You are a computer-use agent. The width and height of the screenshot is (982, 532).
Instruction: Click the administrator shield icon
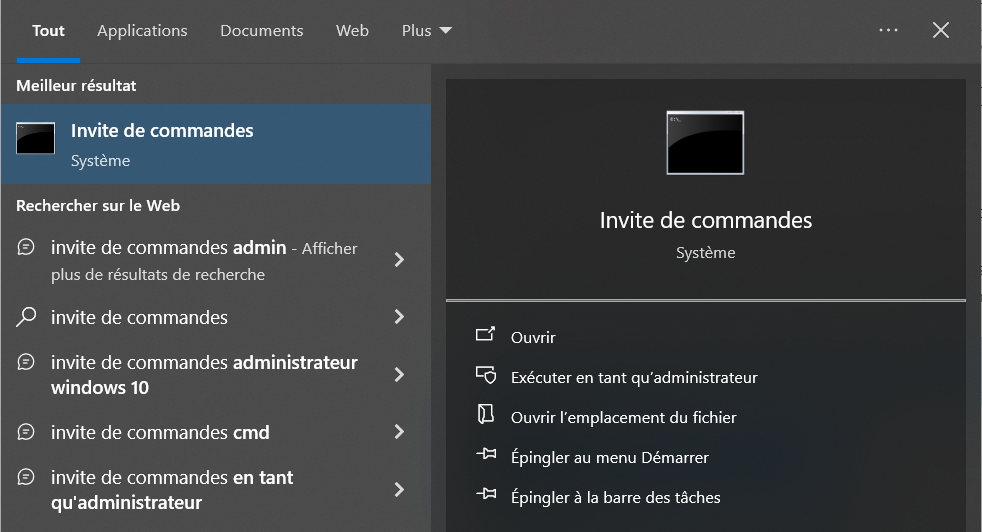[x=485, y=376]
